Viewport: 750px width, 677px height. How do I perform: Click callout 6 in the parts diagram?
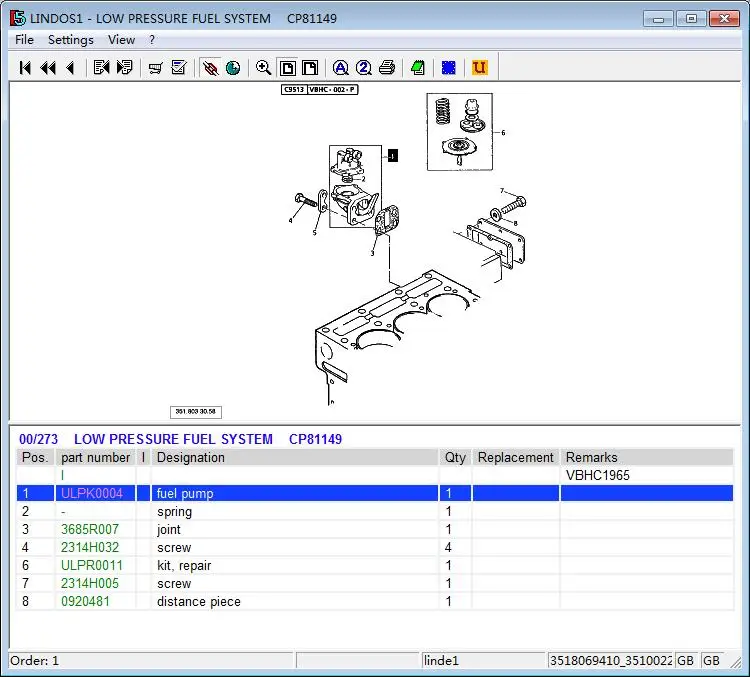click(503, 132)
